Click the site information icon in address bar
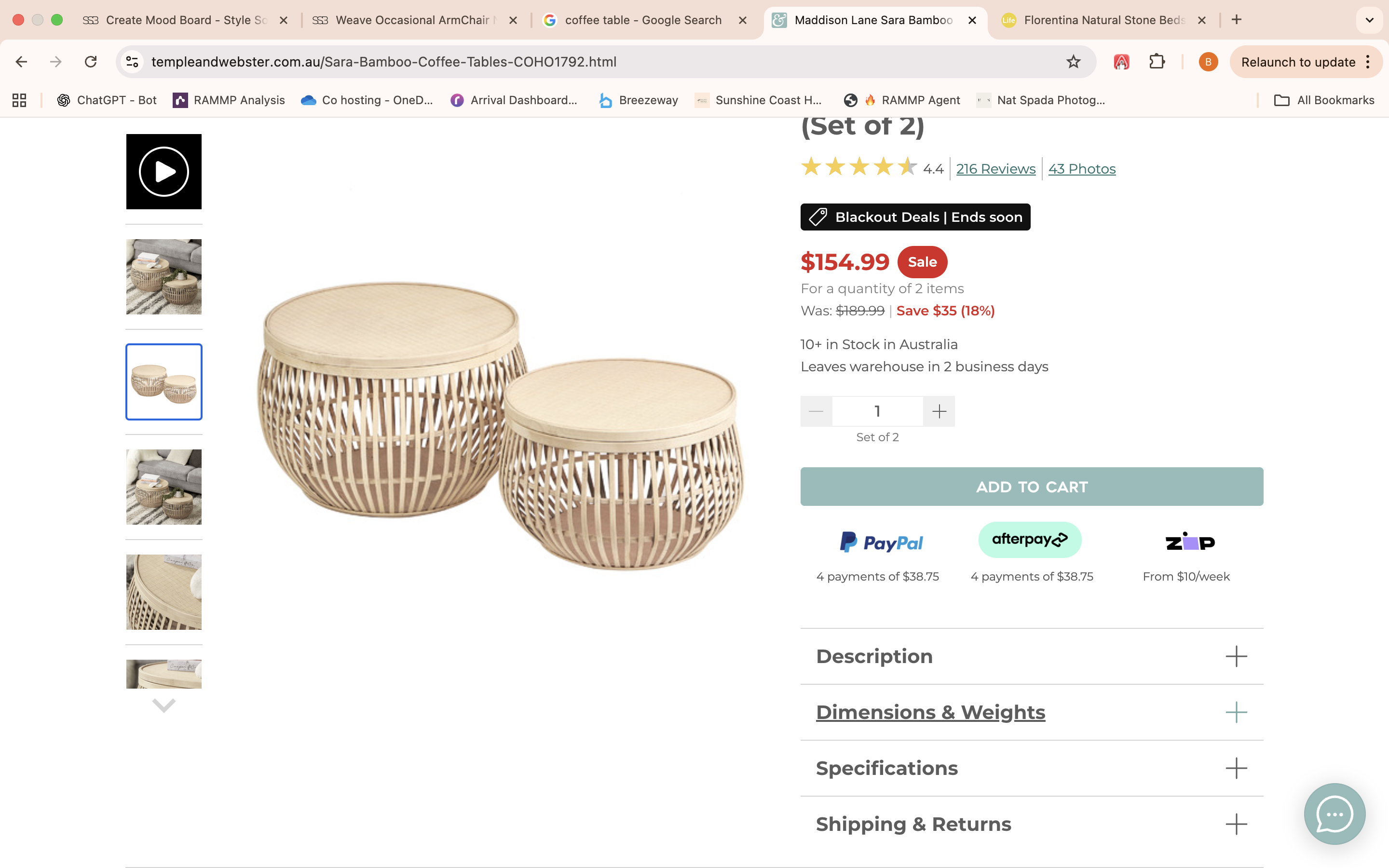Image resolution: width=1389 pixels, height=868 pixels. click(x=133, y=62)
